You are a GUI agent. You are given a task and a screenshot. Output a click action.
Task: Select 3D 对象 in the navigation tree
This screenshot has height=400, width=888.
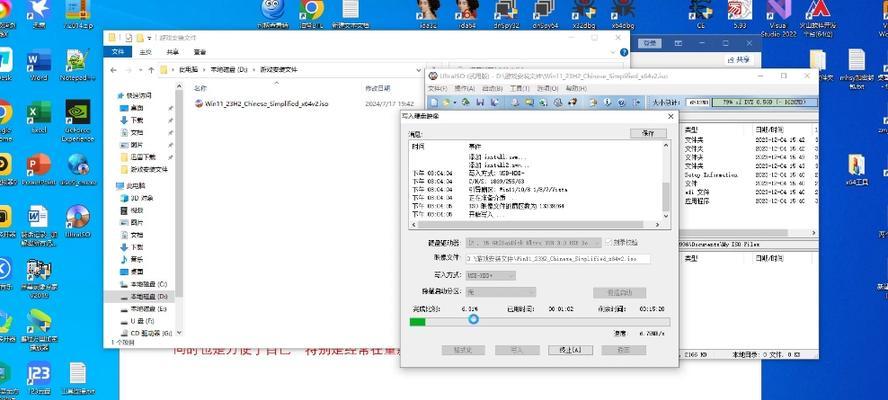tap(137, 198)
